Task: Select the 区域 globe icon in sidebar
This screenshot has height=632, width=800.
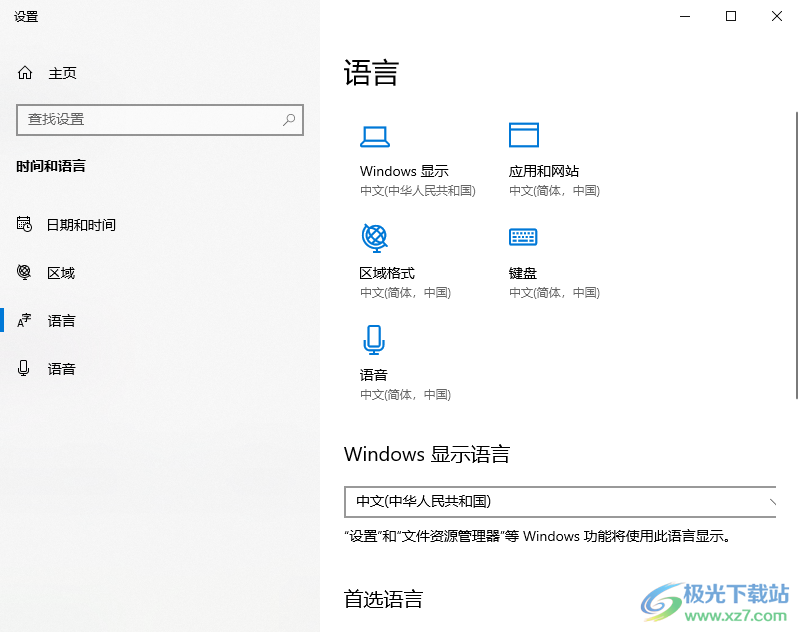Action: pyautogui.click(x=24, y=272)
